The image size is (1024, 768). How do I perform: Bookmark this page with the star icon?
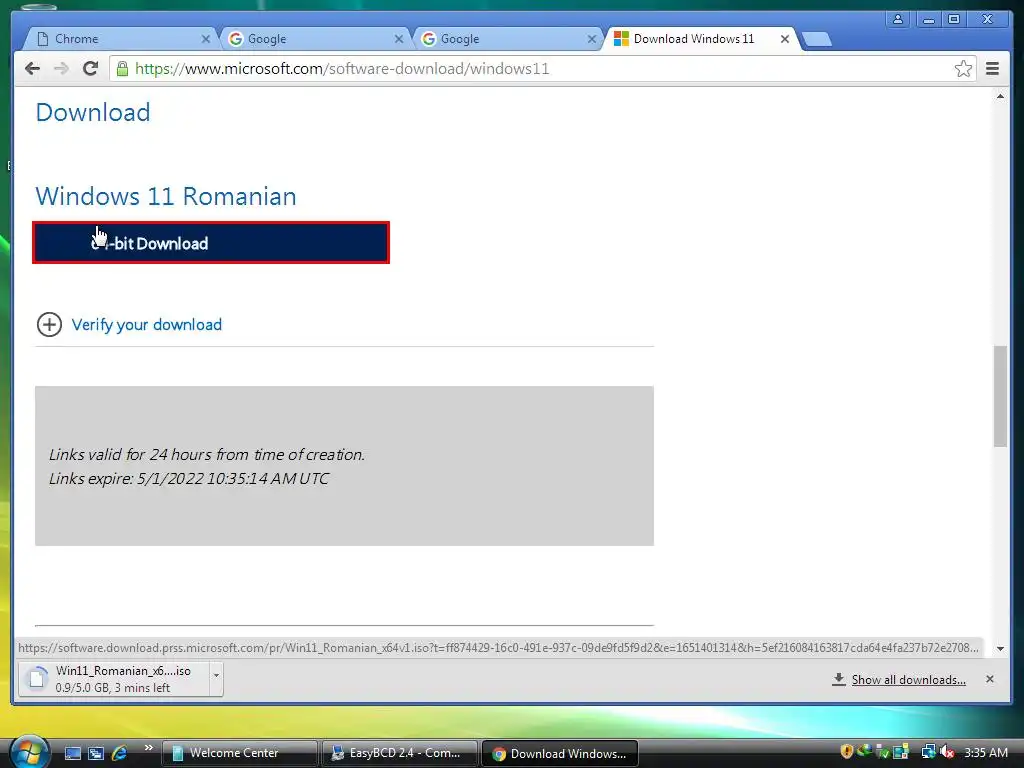point(963,69)
